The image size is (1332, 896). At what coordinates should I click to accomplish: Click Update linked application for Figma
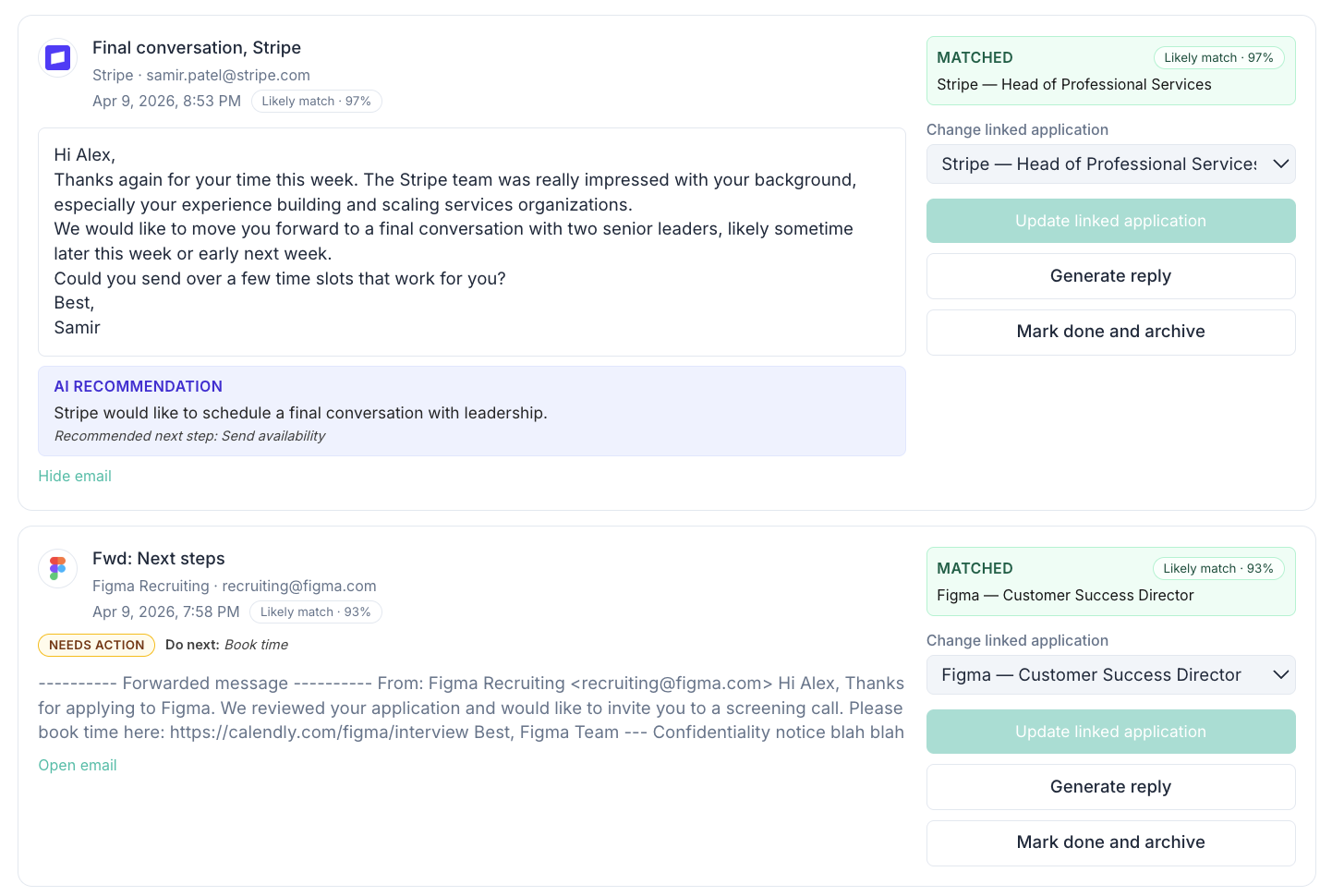(x=1110, y=731)
